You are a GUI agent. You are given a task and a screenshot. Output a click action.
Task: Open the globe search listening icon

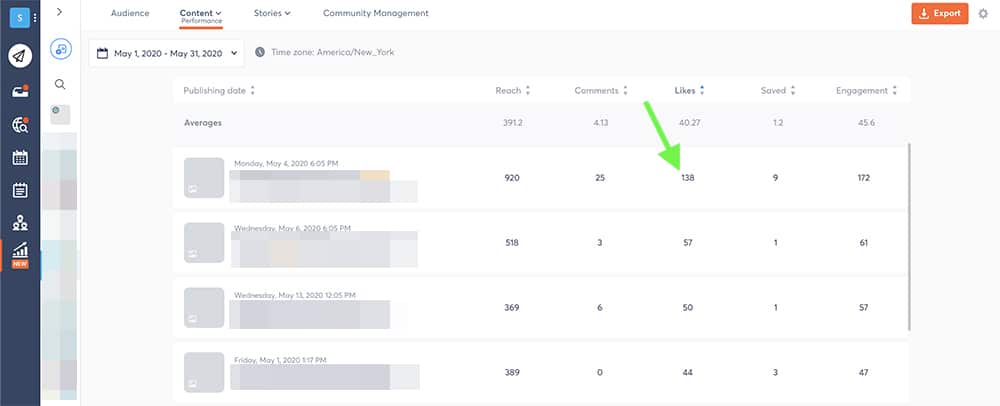20,125
